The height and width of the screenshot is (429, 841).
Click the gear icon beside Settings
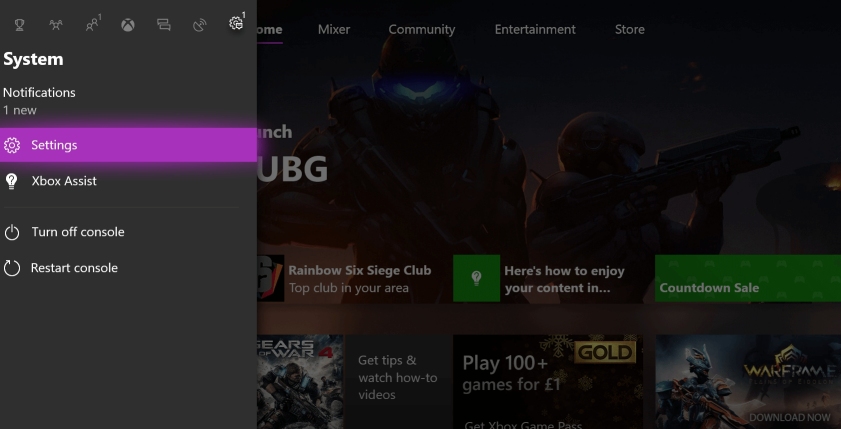(12, 145)
